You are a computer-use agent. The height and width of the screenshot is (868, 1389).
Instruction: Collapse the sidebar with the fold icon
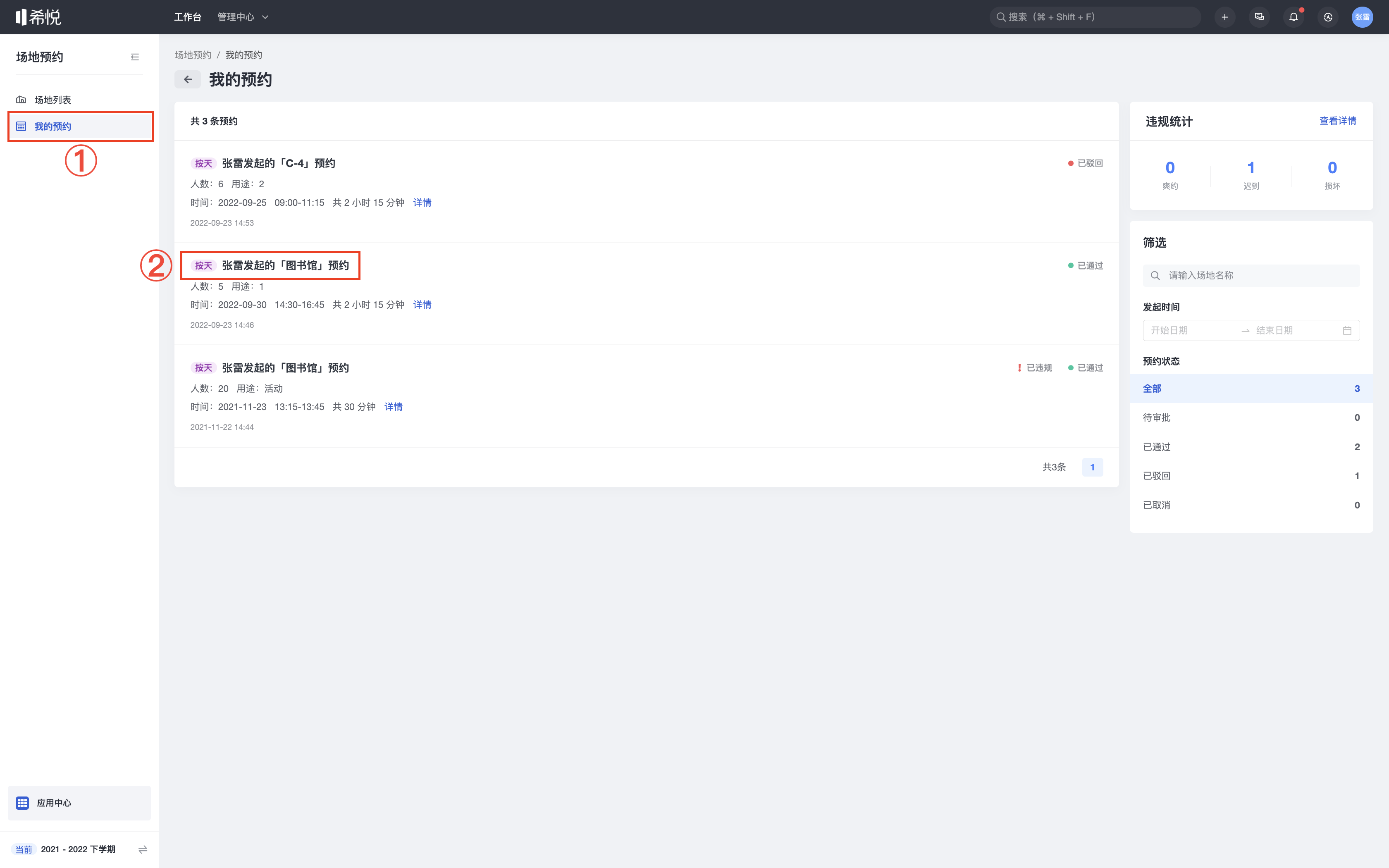(x=135, y=57)
